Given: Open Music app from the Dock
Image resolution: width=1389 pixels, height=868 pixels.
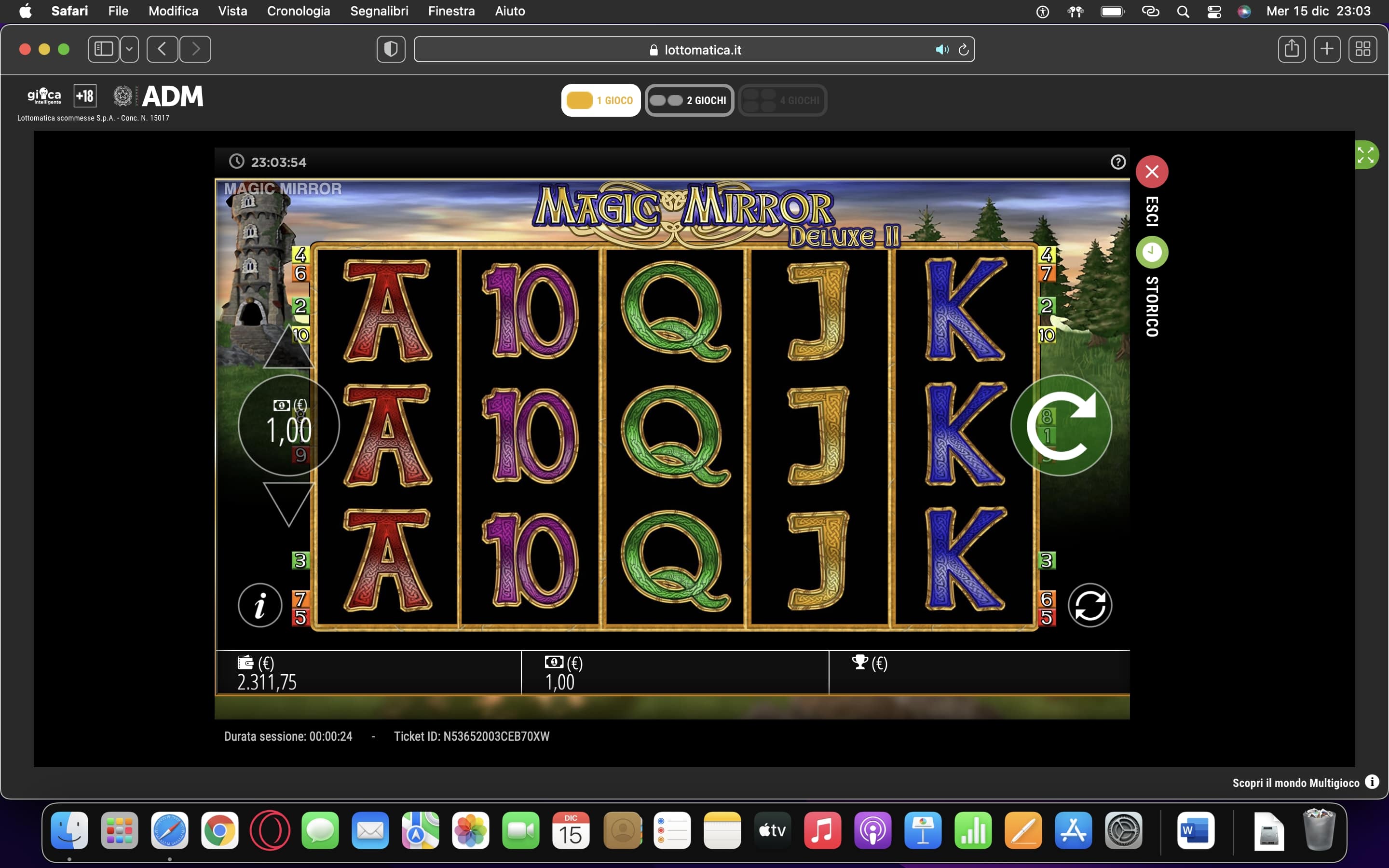Looking at the screenshot, I should [x=822, y=831].
